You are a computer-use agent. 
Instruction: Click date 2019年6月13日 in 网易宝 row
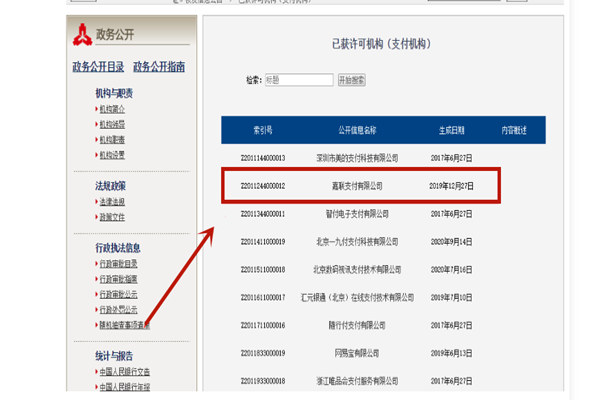[452, 353]
